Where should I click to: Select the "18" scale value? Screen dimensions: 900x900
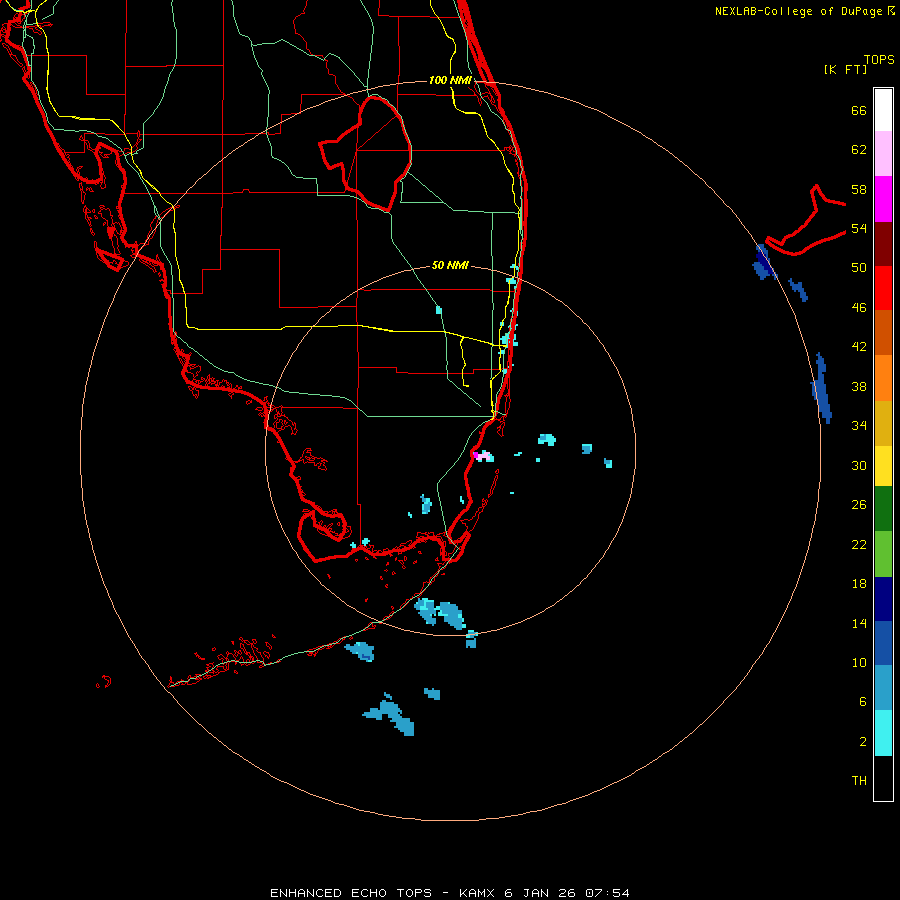coord(859,584)
